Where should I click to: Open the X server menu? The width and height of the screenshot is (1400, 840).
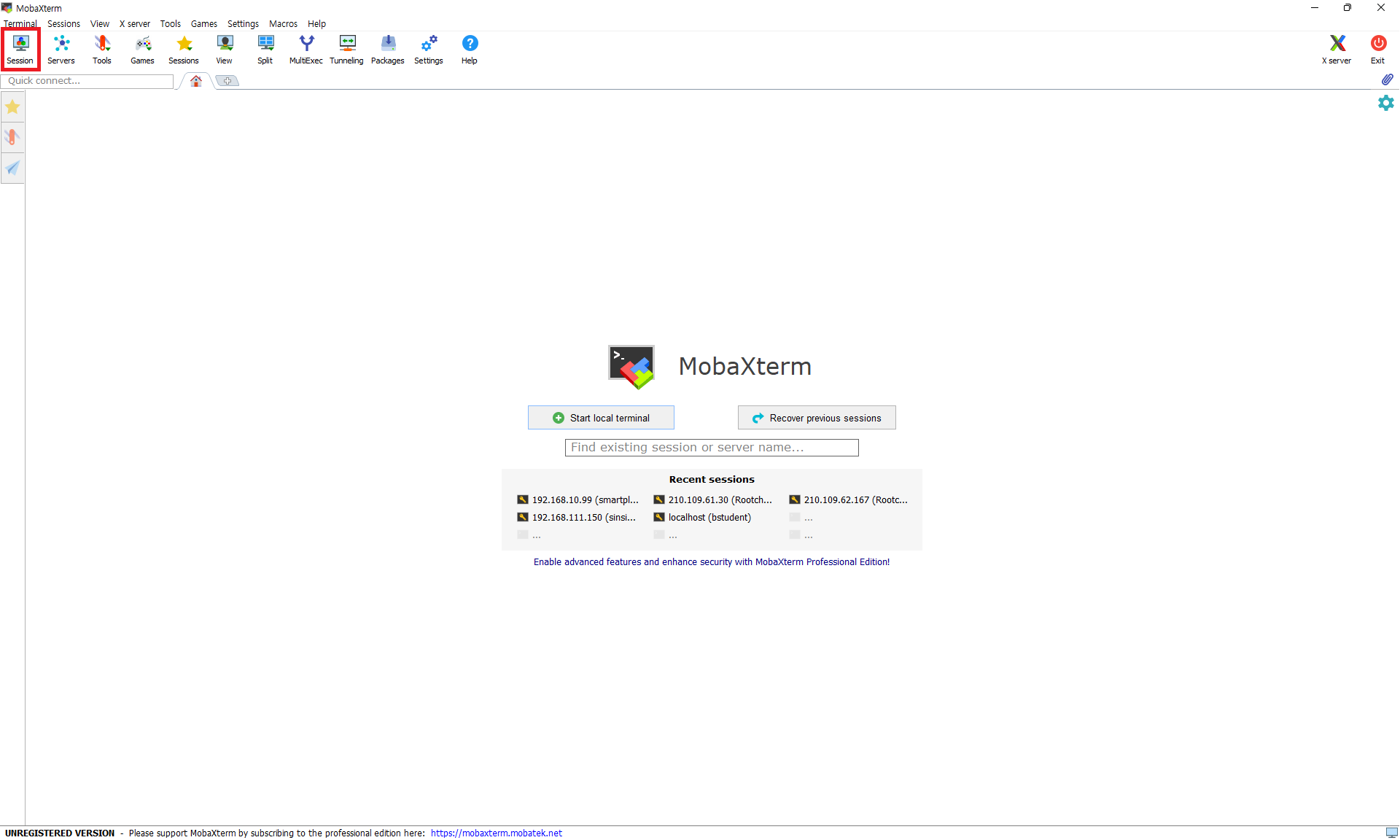[135, 23]
